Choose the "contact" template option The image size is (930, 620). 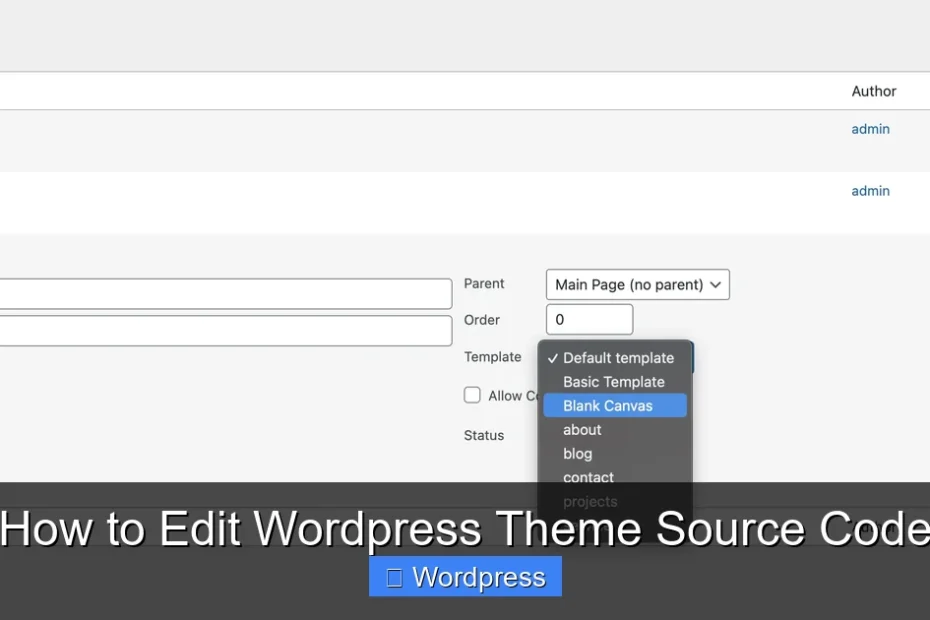[588, 477]
